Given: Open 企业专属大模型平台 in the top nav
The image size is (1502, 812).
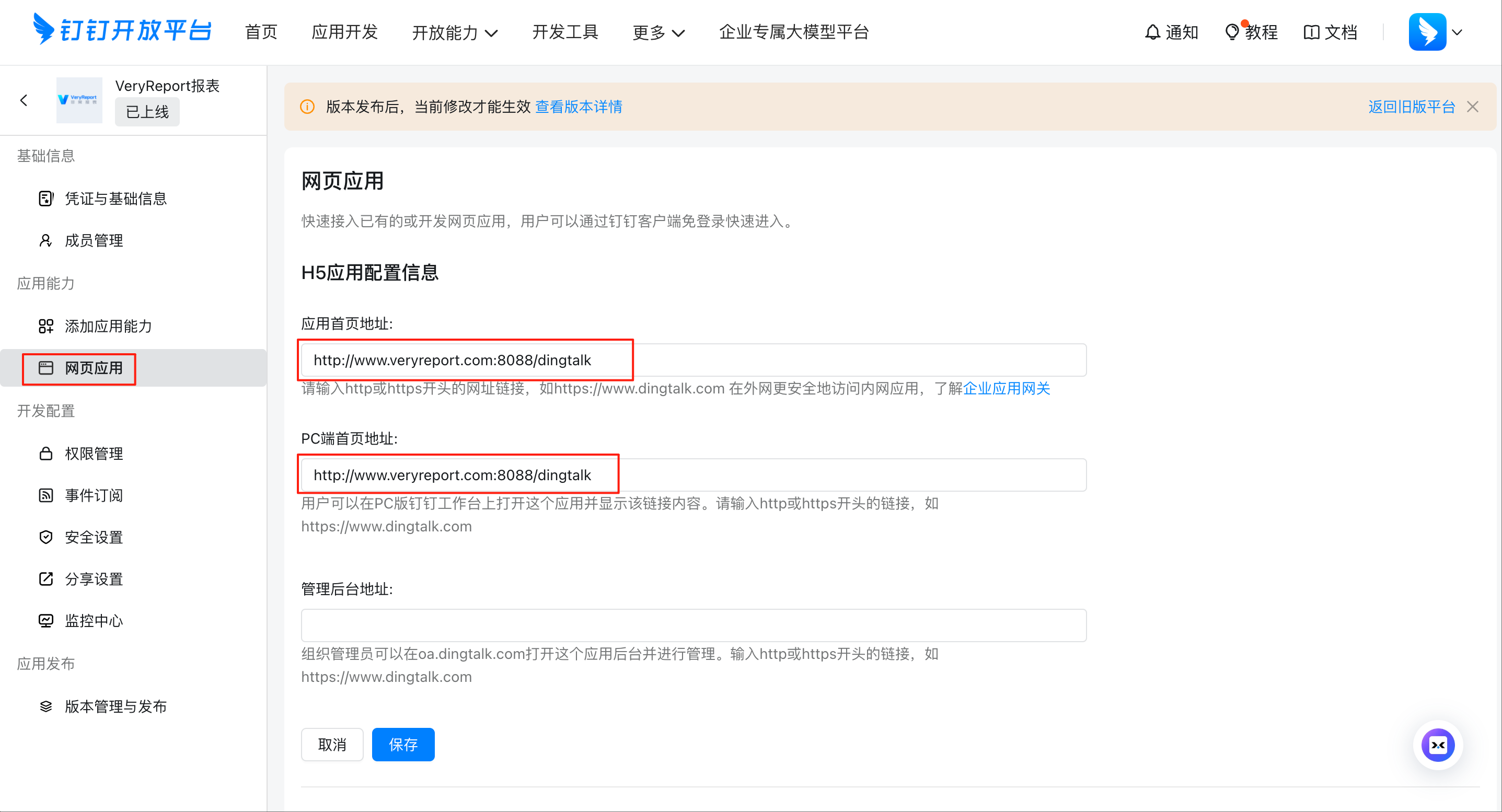Looking at the screenshot, I should click(793, 32).
